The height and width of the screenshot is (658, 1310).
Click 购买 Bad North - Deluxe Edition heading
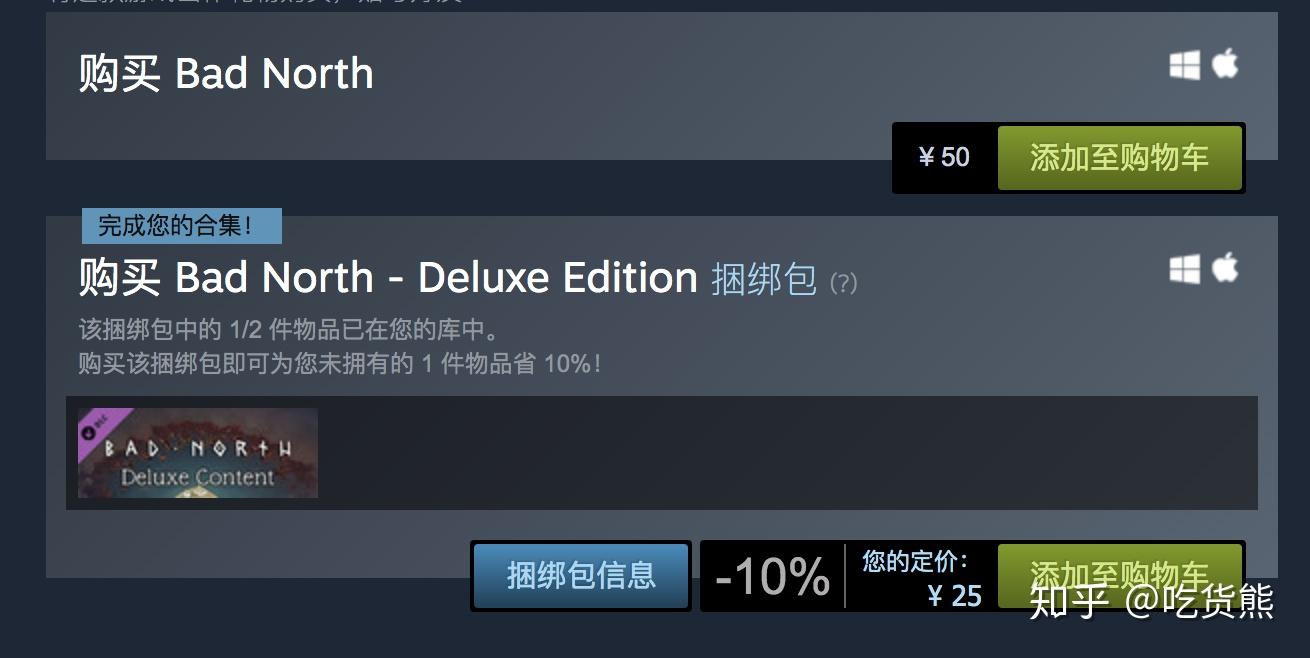388,278
